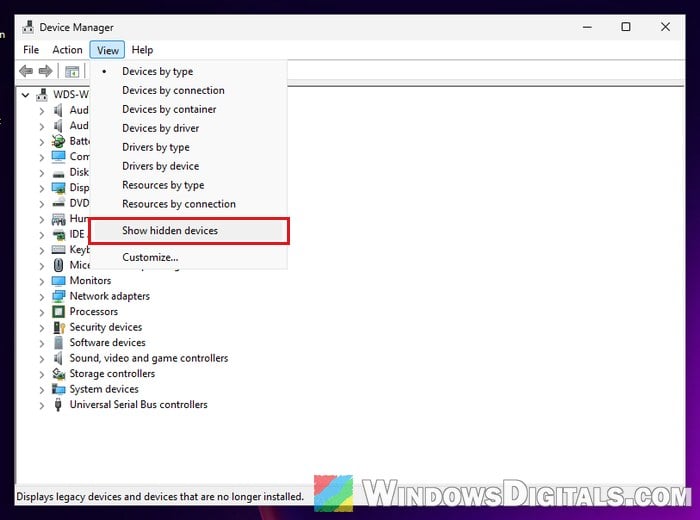Screen dimensions: 700x520
Task: Open the File menu
Action: [x=31, y=50]
